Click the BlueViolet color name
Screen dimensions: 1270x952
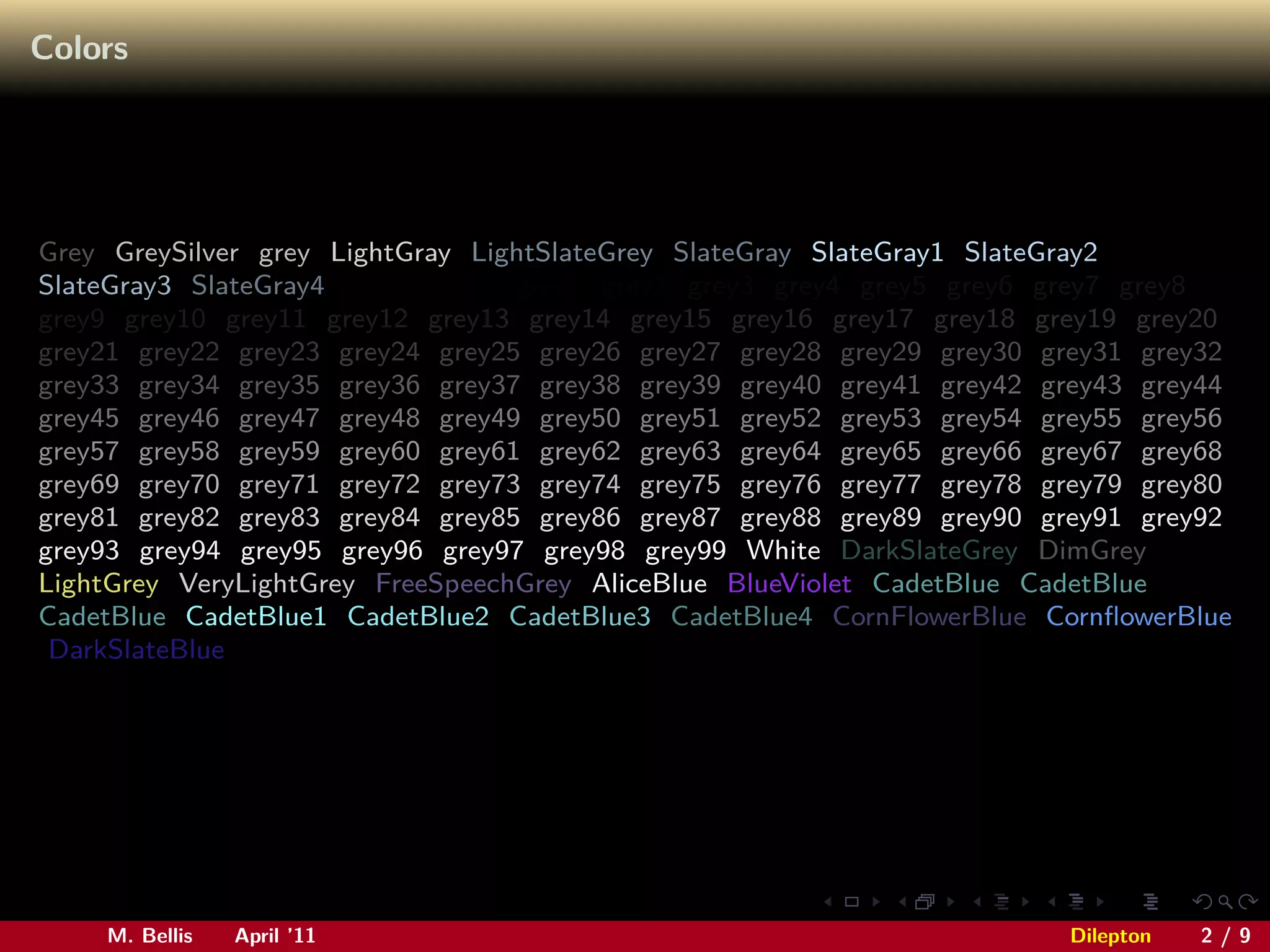click(x=789, y=584)
